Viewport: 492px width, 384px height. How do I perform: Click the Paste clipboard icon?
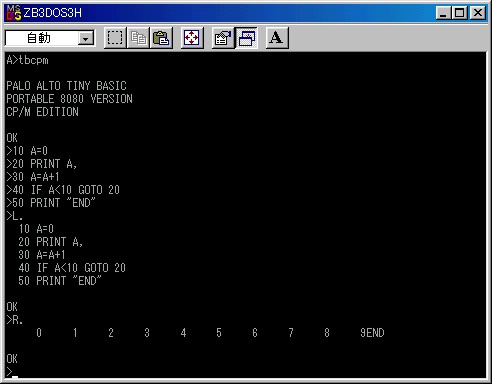[161, 38]
